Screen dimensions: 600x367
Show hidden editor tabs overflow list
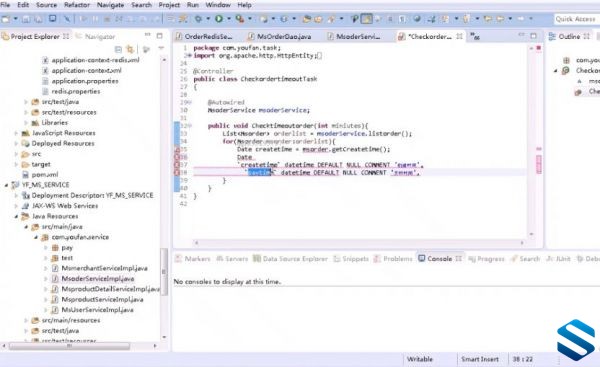[475, 36]
